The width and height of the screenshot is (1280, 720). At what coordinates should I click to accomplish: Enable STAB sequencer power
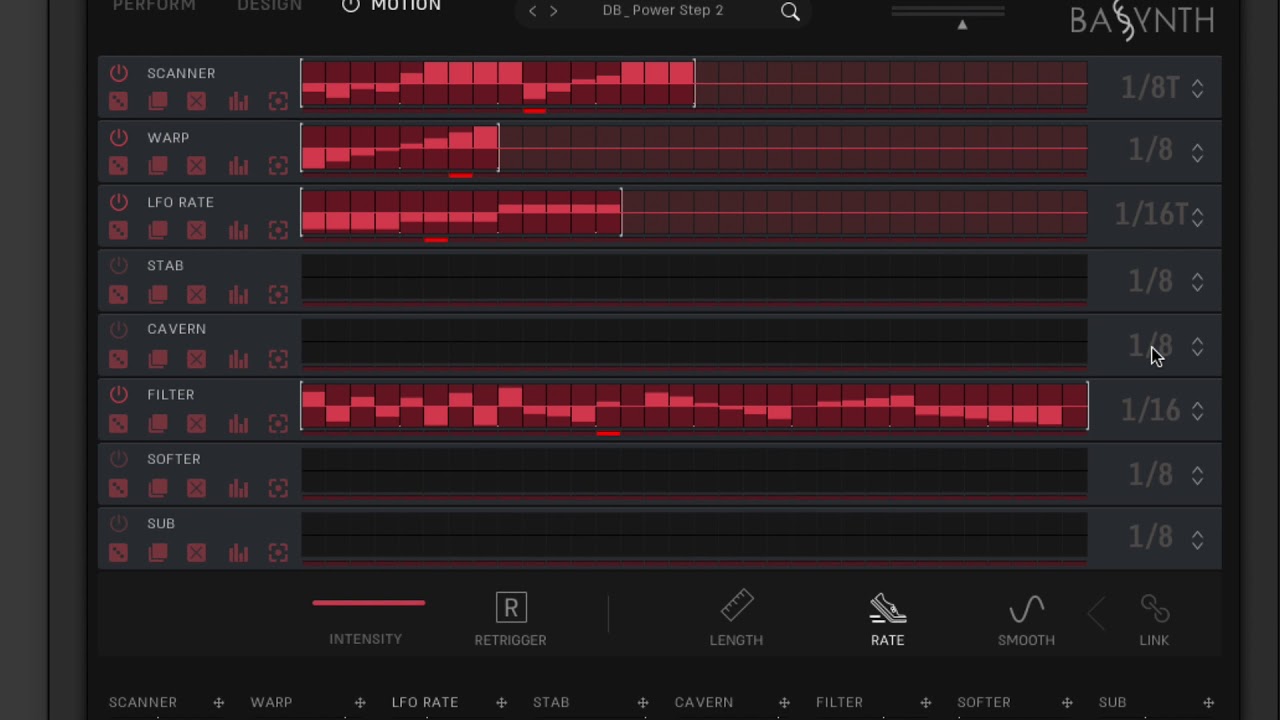(118, 265)
